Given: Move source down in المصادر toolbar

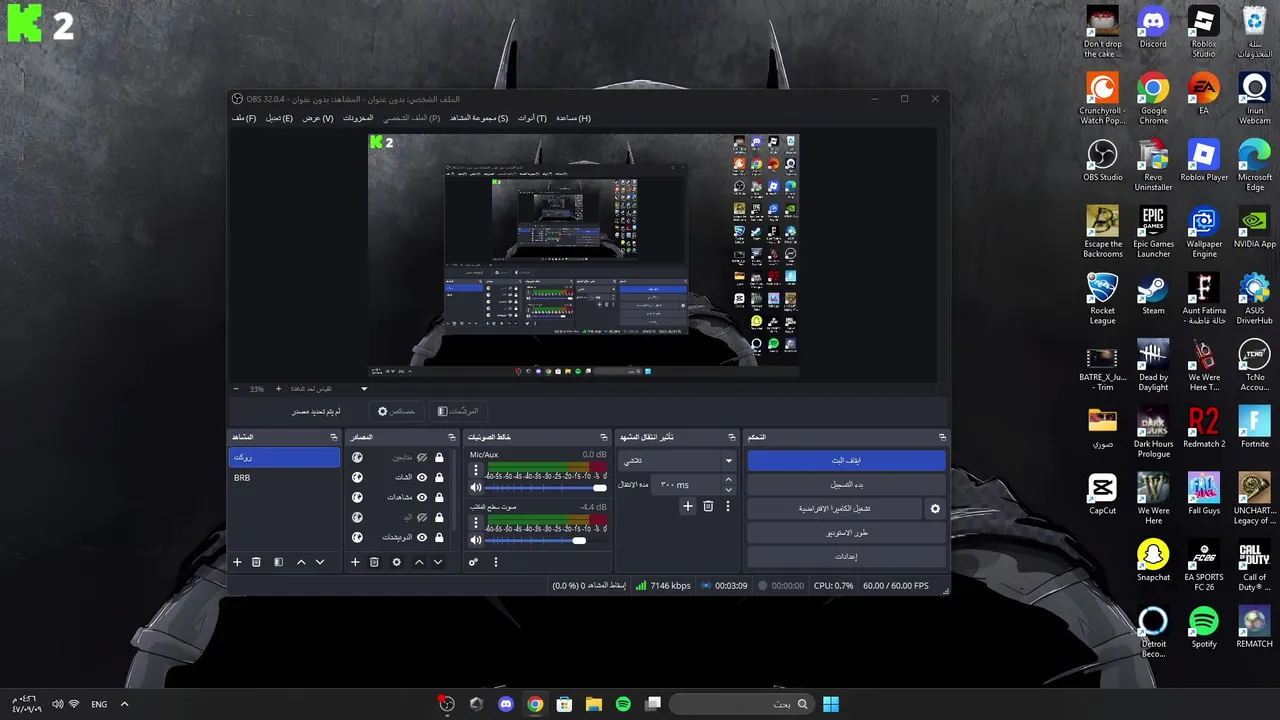Looking at the screenshot, I should coord(438,562).
